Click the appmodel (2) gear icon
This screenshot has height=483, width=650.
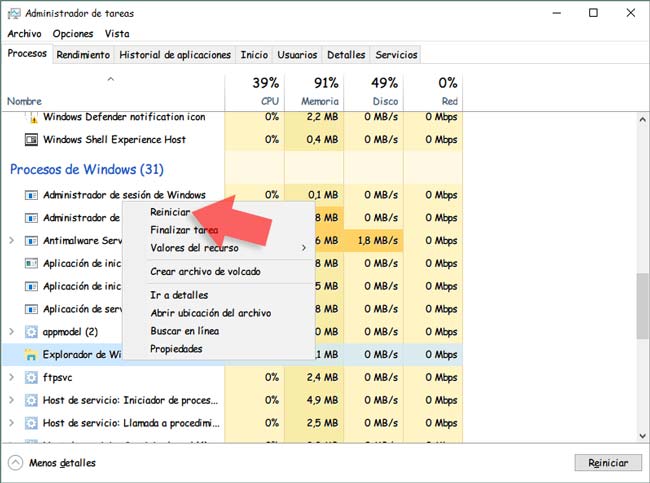point(32,332)
